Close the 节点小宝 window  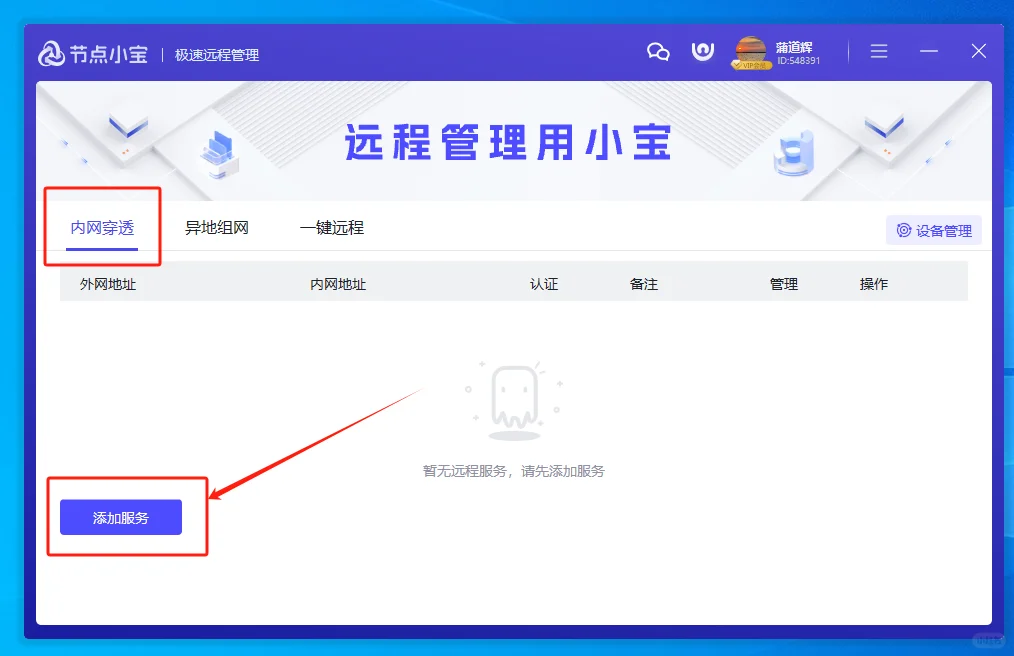[978, 51]
